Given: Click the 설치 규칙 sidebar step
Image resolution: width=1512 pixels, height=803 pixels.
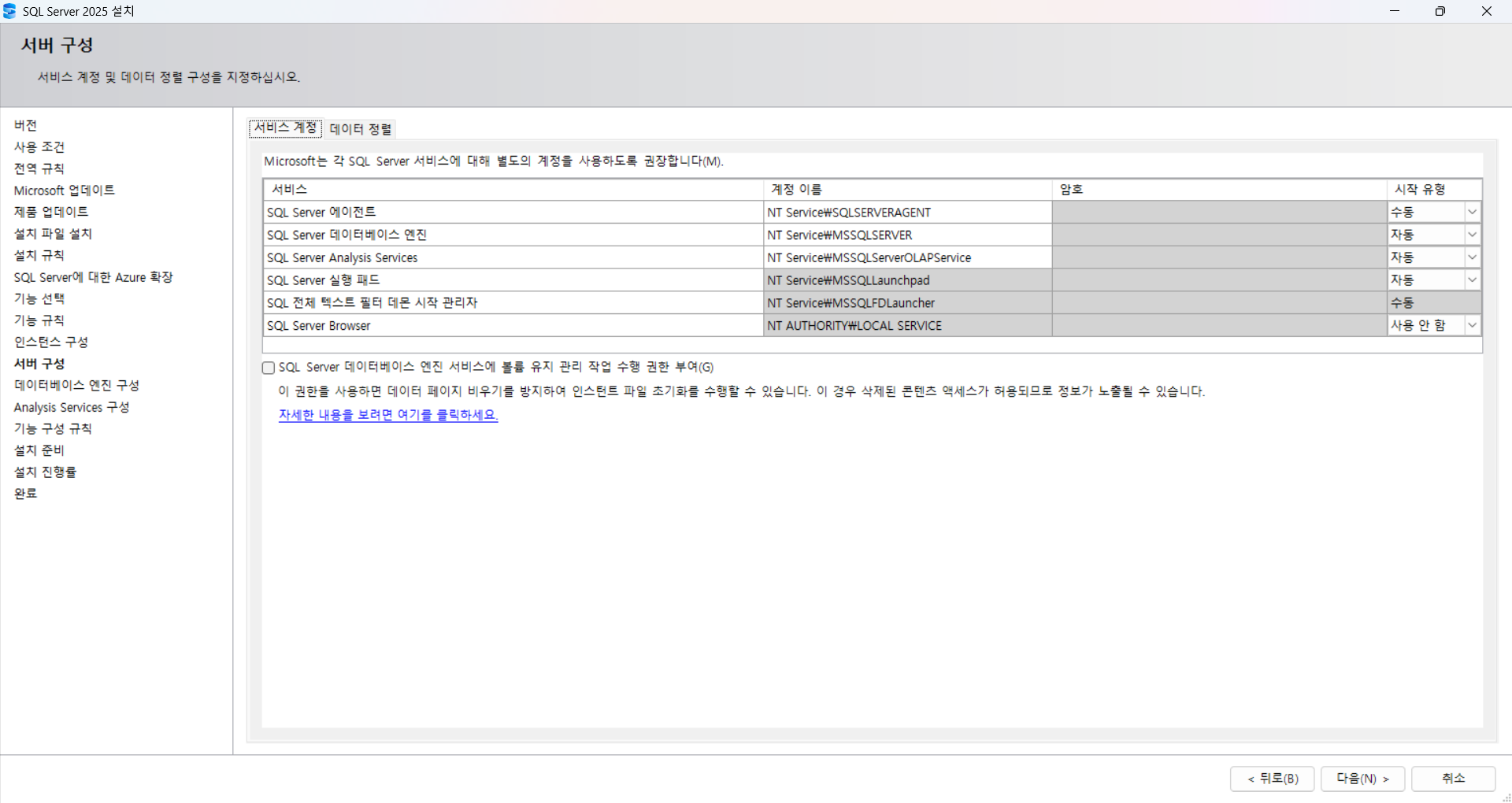Looking at the screenshot, I should [39, 255].
